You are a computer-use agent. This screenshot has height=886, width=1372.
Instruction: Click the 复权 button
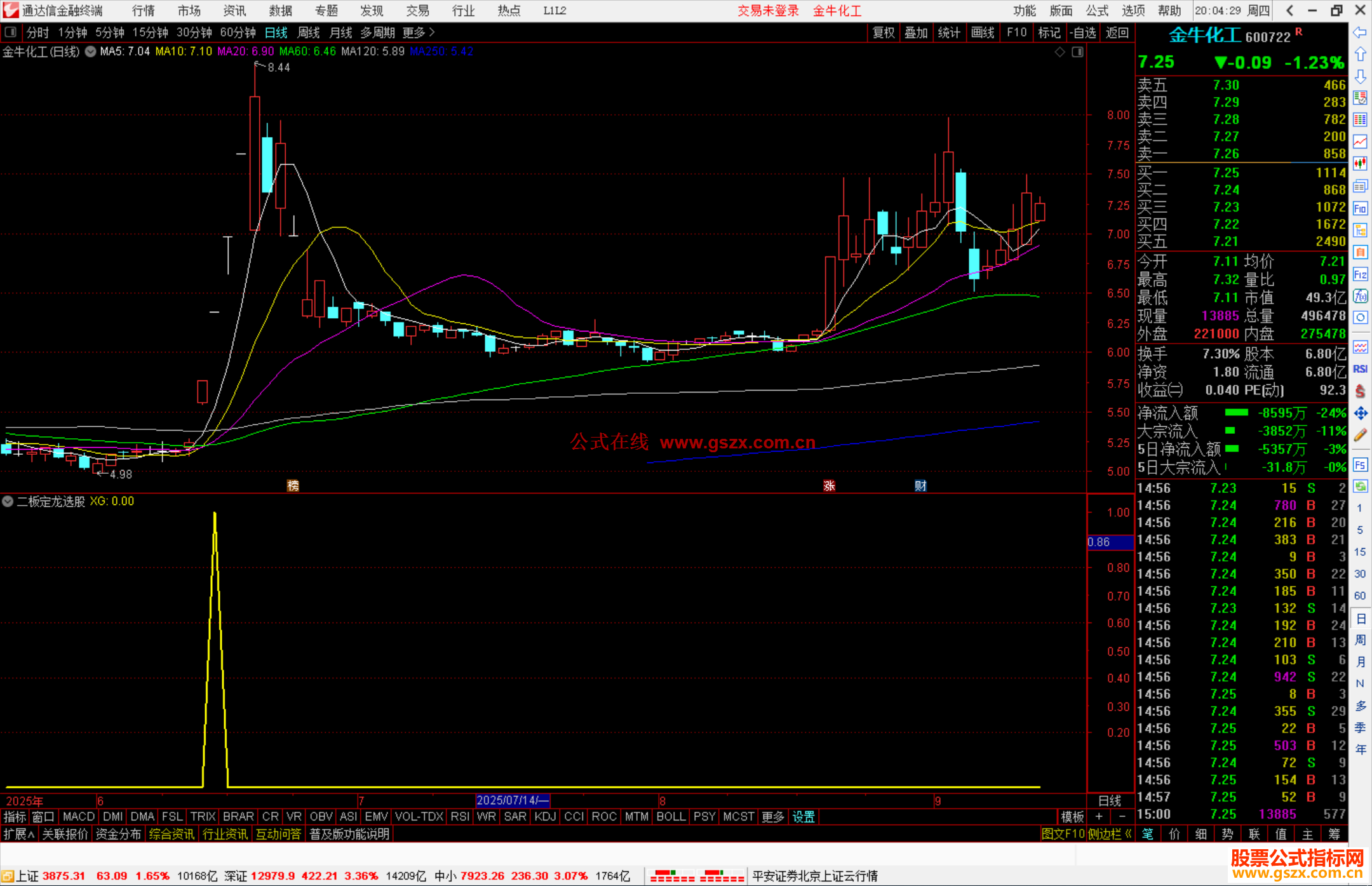[884, 32]
